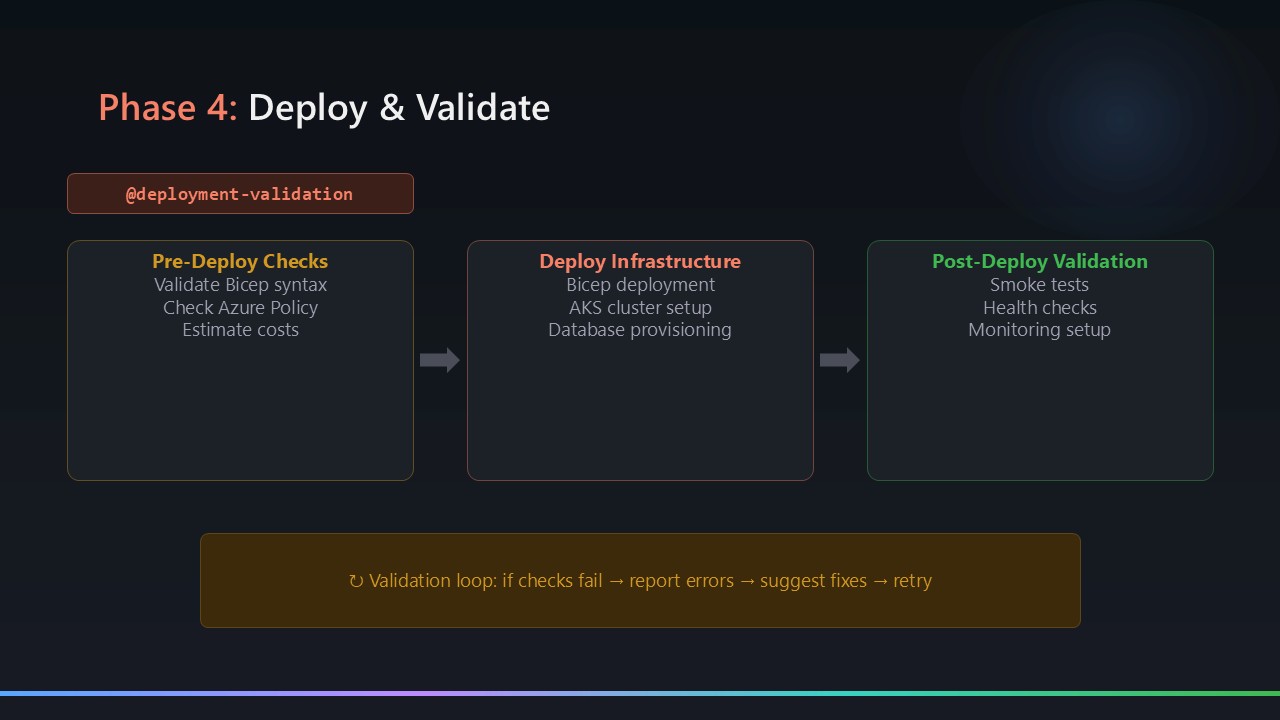Select the "Database provisioning" text
This screenshot has width=1280, height=720.
click(640, 330)
